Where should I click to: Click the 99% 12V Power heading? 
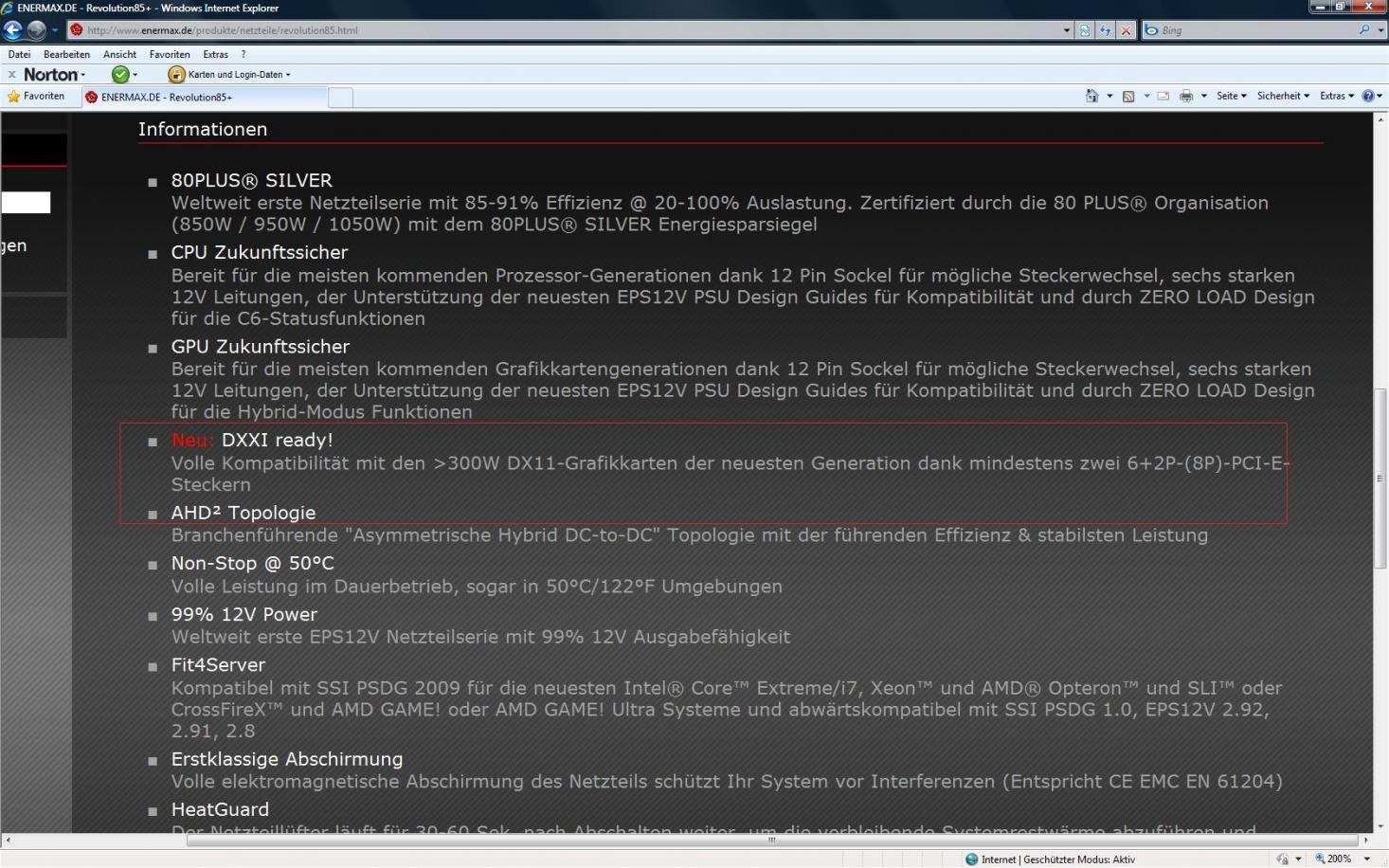[244, 614]
